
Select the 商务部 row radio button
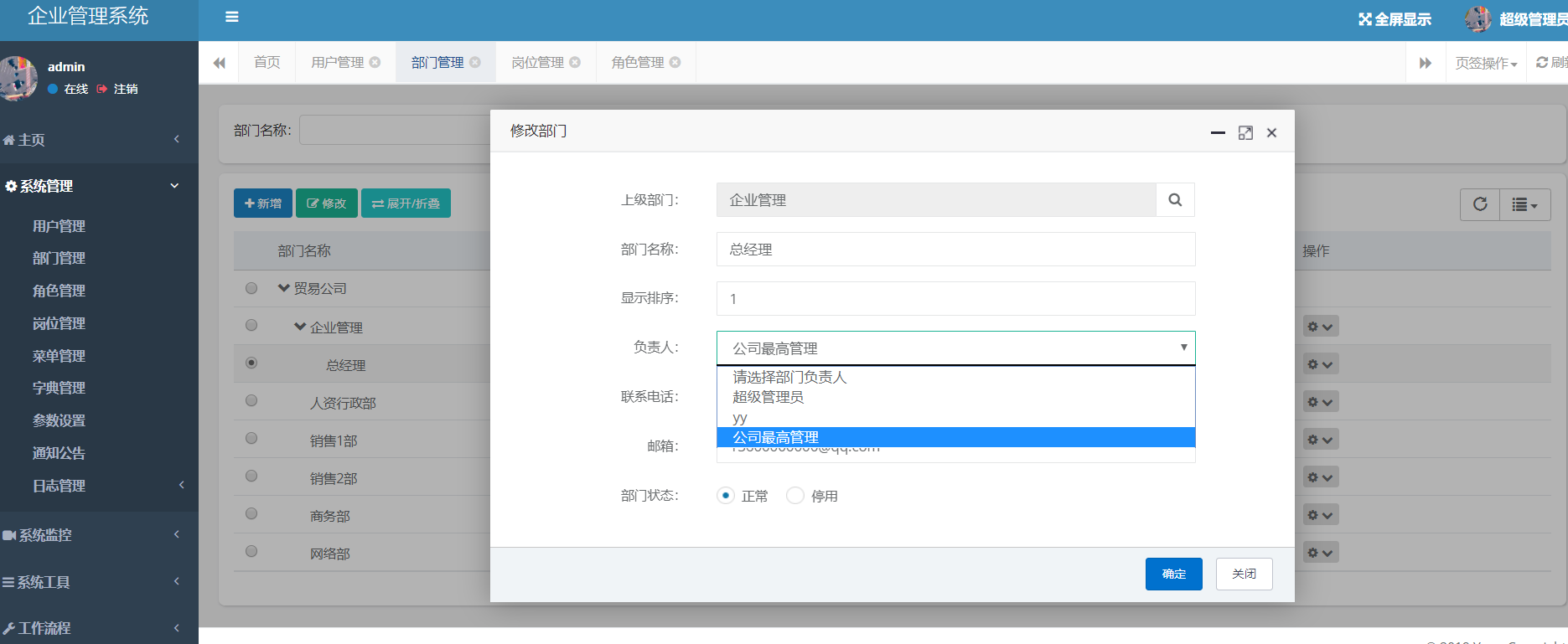point(251,513)
